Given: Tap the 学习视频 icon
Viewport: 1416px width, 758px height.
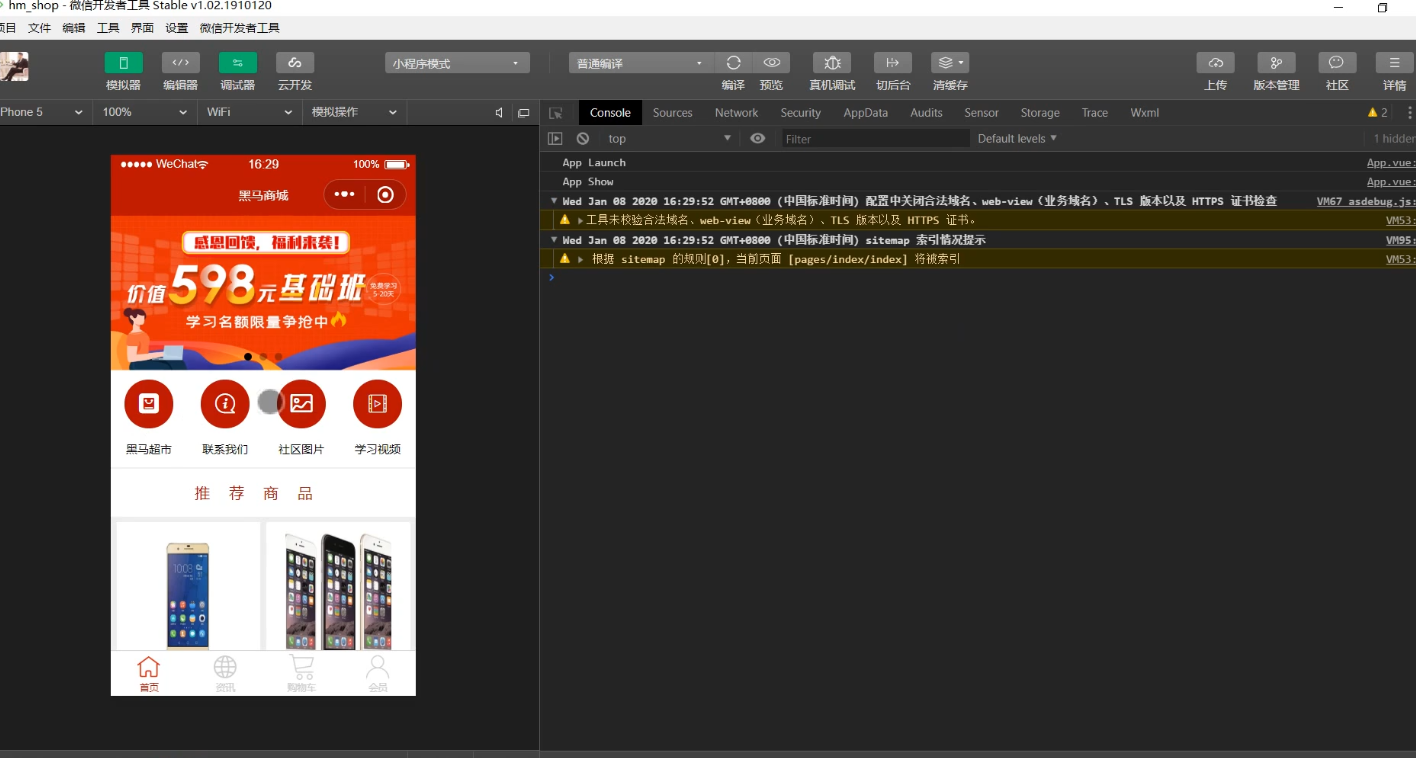Looking at the screenshot, I should pyautogui.click(x=377, y=404).
